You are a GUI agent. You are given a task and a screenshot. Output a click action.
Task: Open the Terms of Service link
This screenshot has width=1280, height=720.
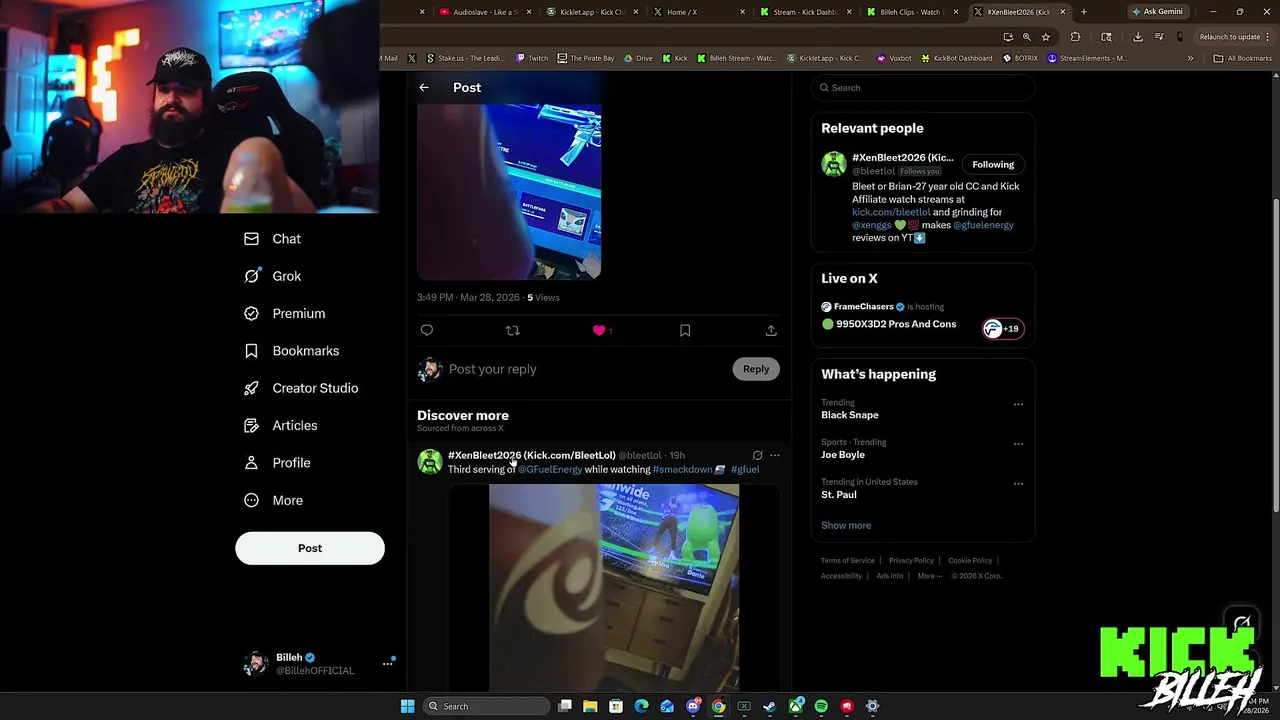point(848,561)
